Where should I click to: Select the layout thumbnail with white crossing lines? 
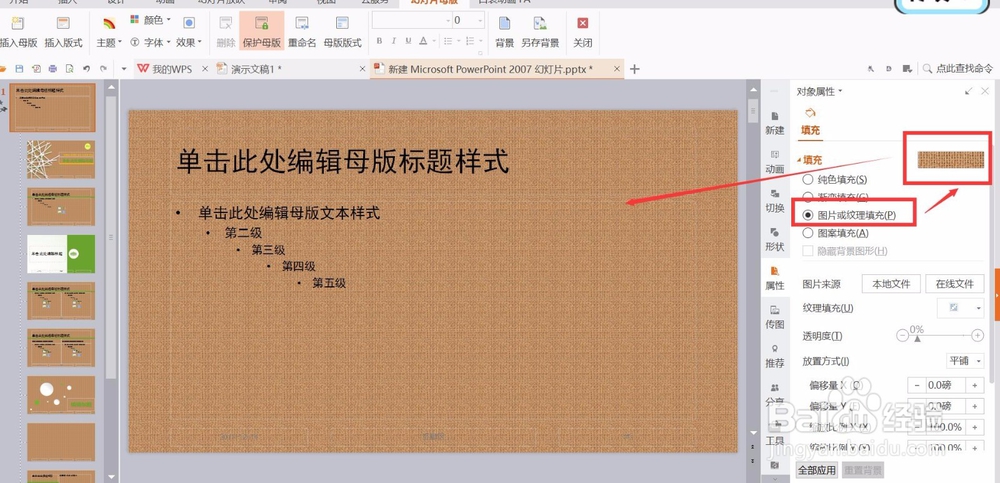(x=61, y=160)
